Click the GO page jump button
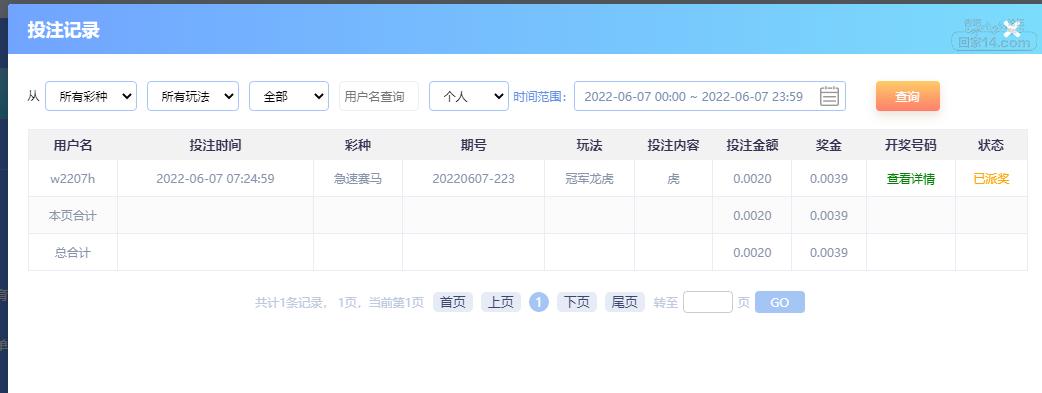Viewport: 1042px width, 393px height. tap(780, 303)
